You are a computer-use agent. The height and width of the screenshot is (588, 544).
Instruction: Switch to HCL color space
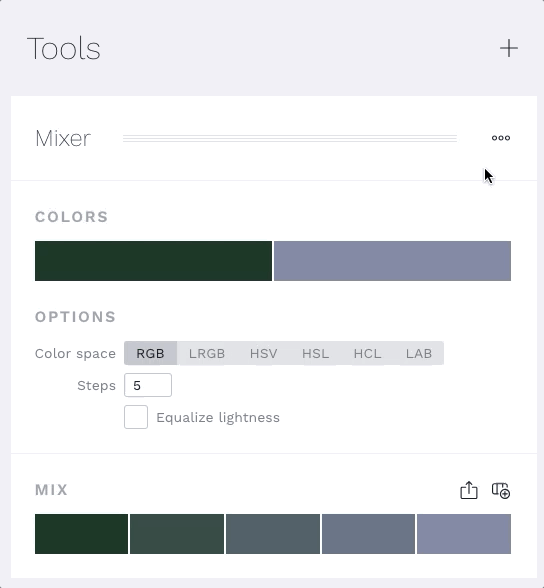367,353
